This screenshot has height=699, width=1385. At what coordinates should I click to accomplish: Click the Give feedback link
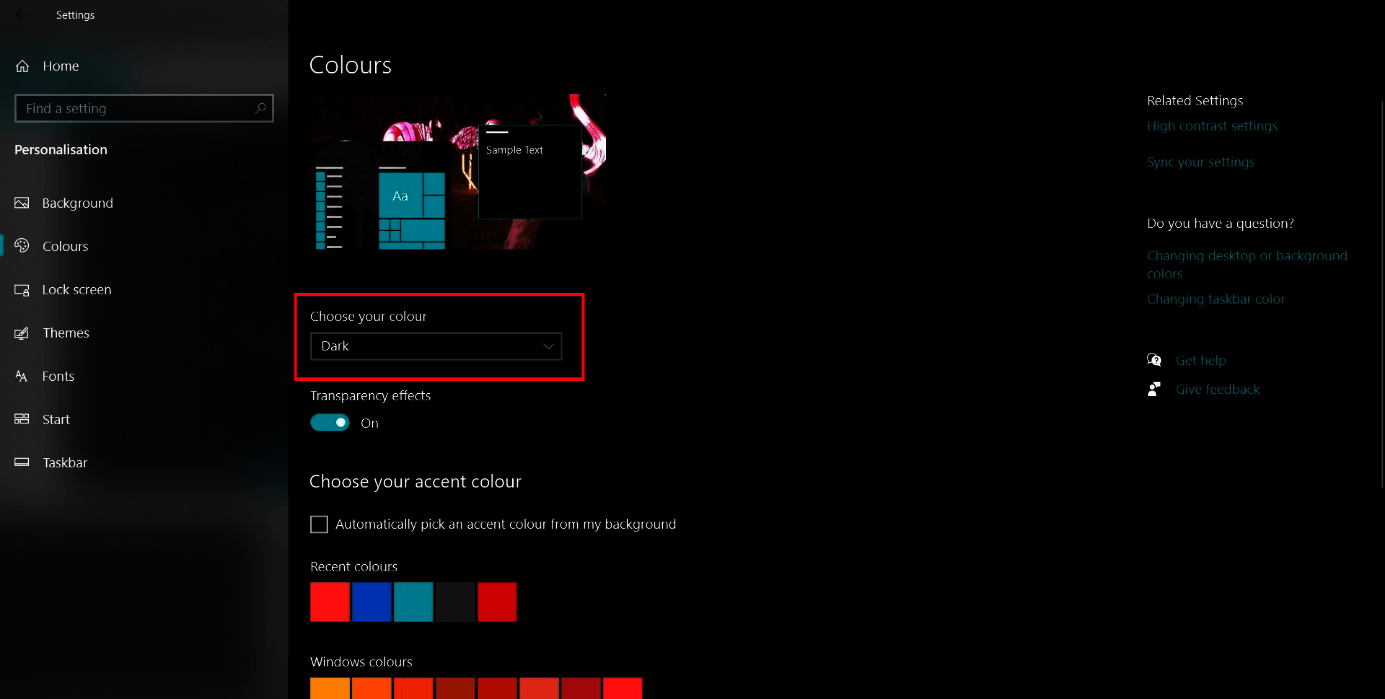click(x=1217, y=389)
